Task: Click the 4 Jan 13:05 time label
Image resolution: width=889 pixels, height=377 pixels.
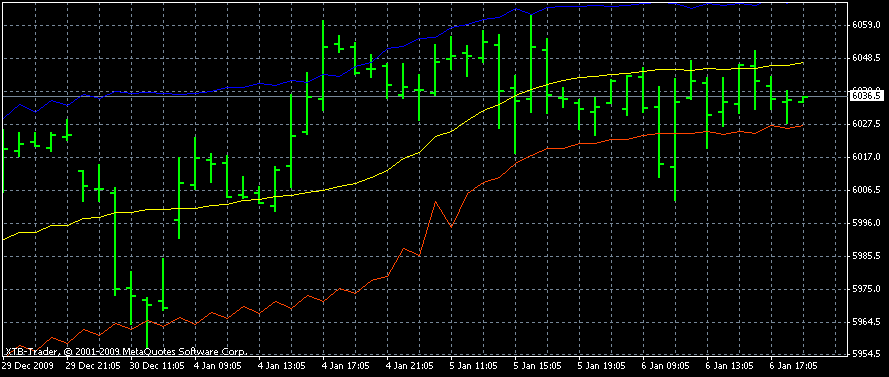Action: click(283, 366)
